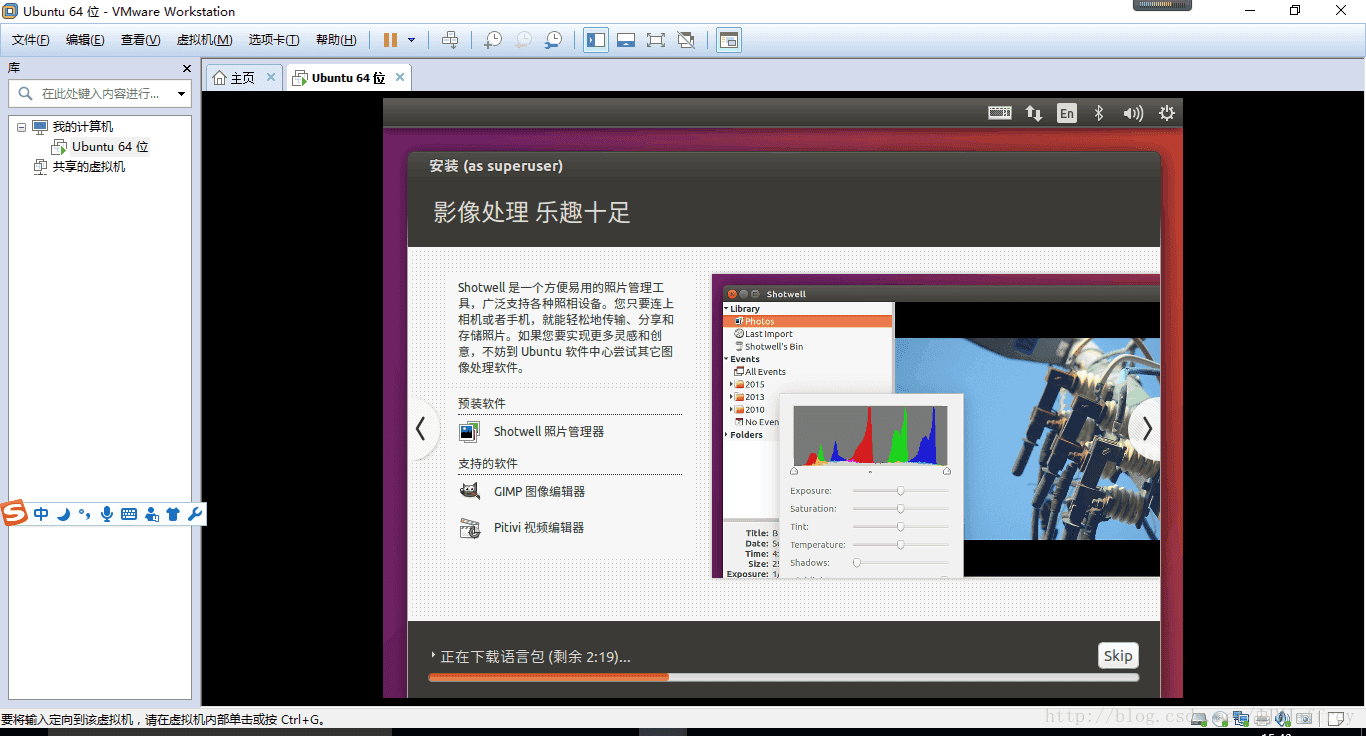Switch VMware to full screen mode
The height and width of the screenshot is (736, 1366).
(x=655, y=40)
